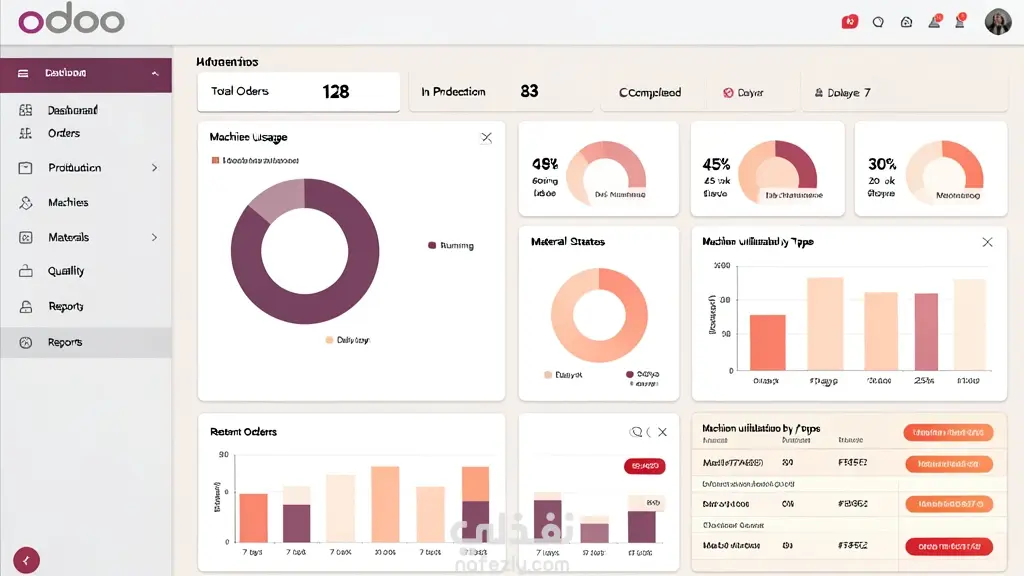Click the Total Orders 128 card
Screen dimensions: 1024x576
pos(298,92)
